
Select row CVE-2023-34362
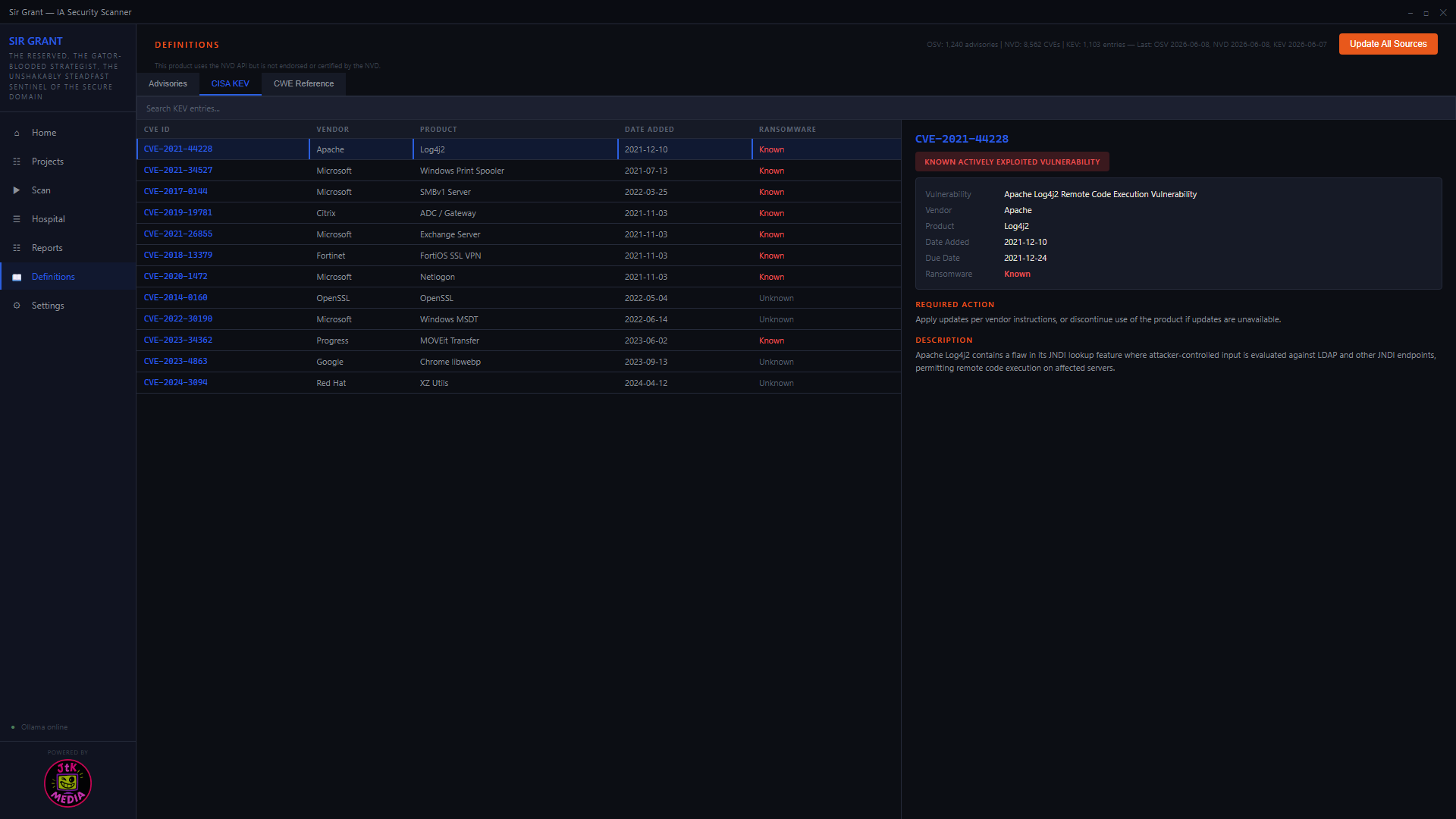tap(519, 340)
